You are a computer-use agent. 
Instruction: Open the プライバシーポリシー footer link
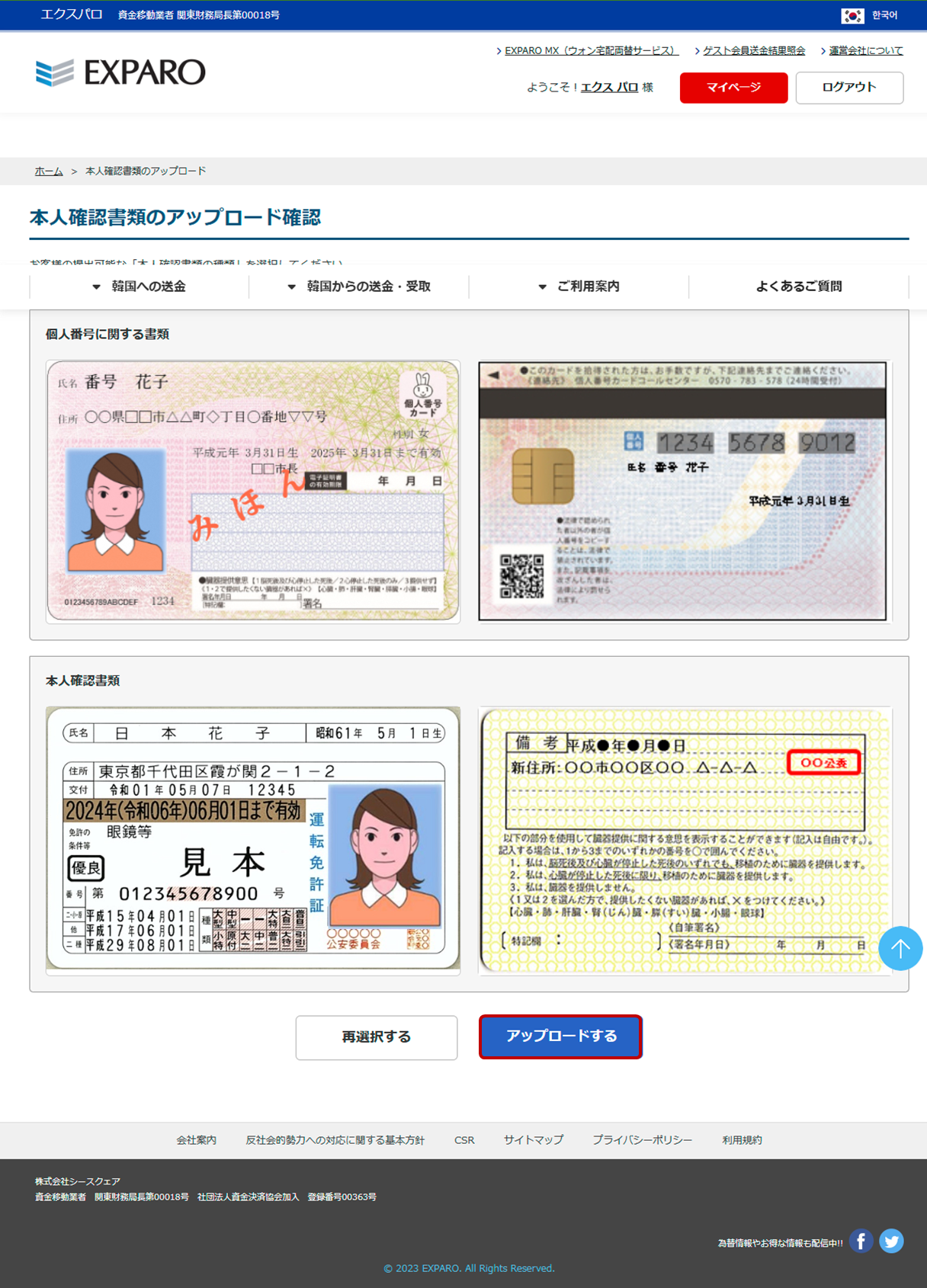tap(642, 1140)
